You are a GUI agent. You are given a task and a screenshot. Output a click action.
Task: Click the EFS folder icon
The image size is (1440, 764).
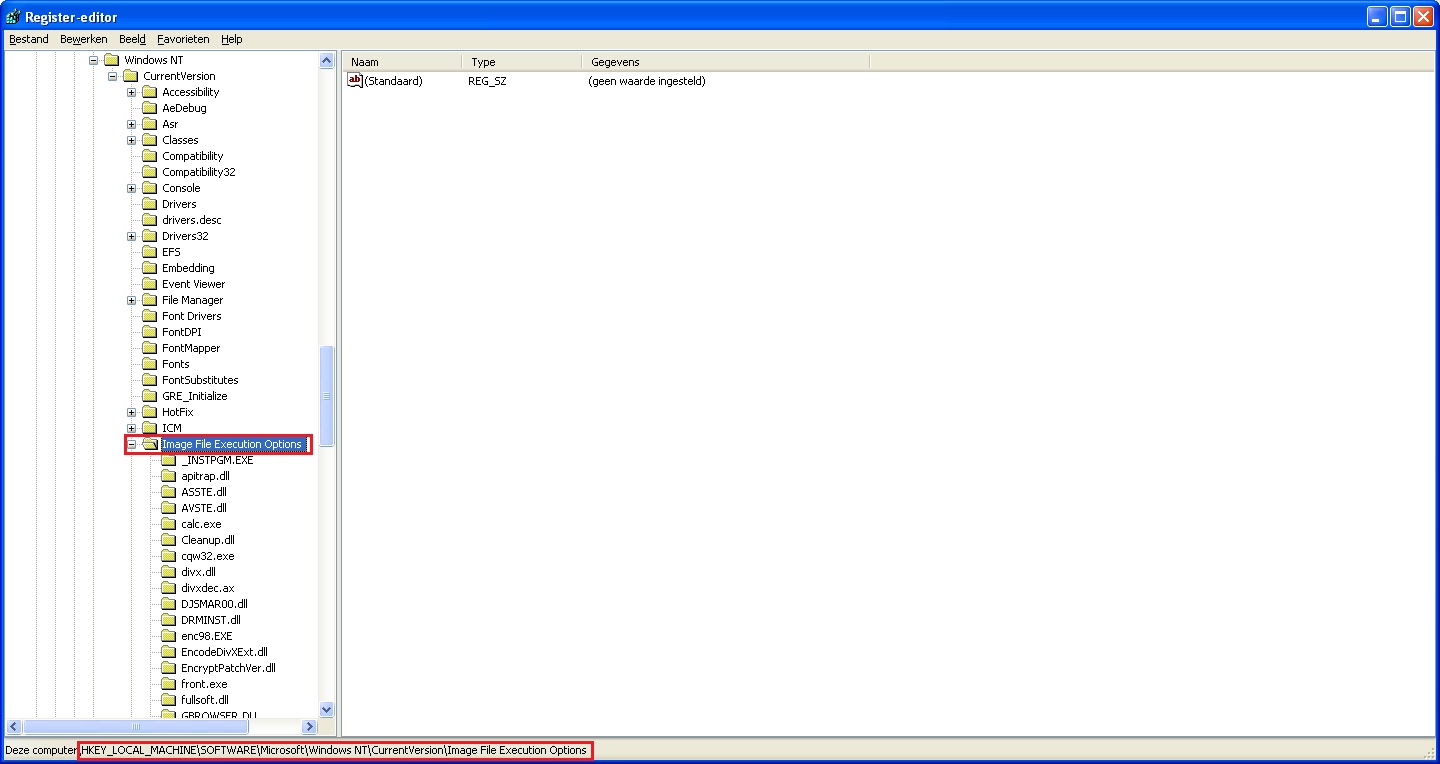[x=150, y=252]
